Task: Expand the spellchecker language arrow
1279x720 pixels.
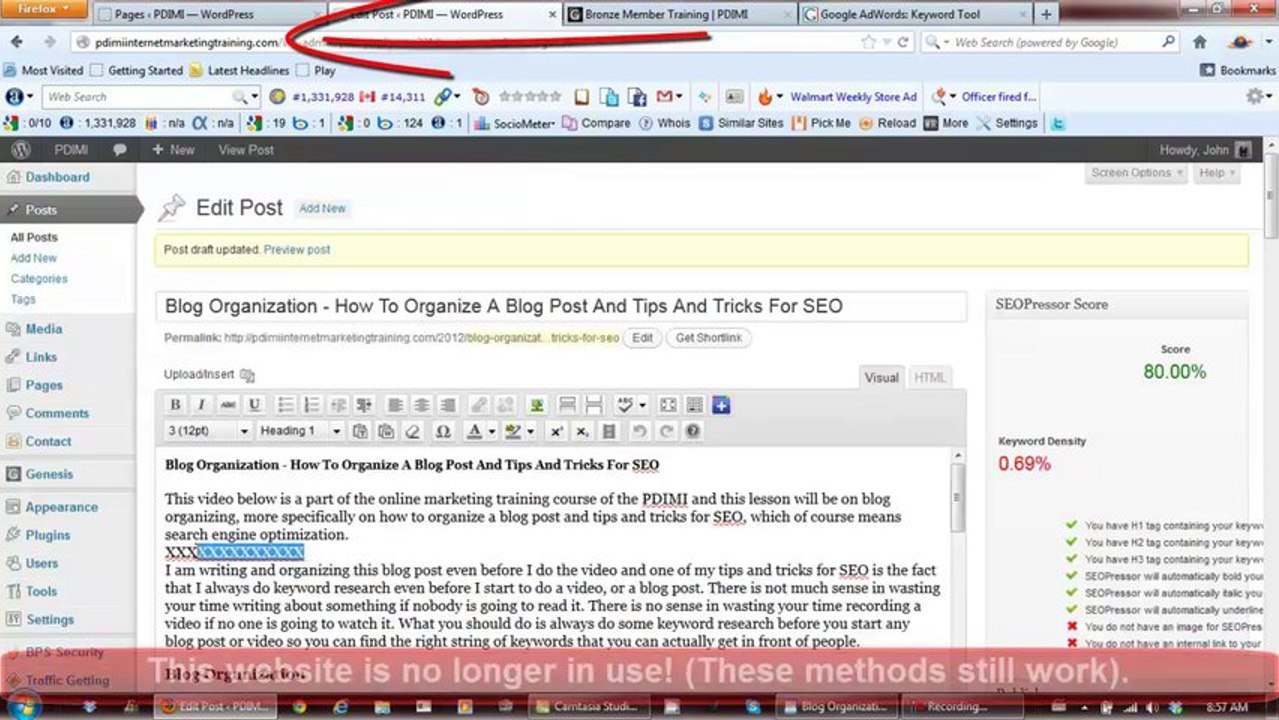Action: [x=643, y=405]
